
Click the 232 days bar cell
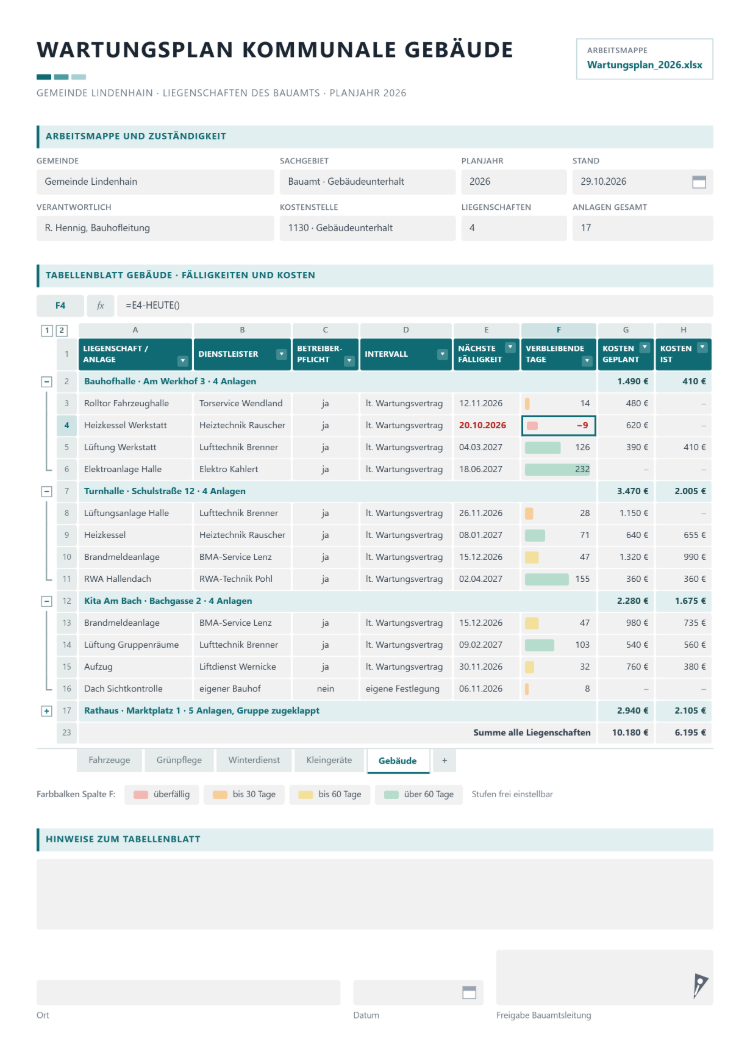559,469
